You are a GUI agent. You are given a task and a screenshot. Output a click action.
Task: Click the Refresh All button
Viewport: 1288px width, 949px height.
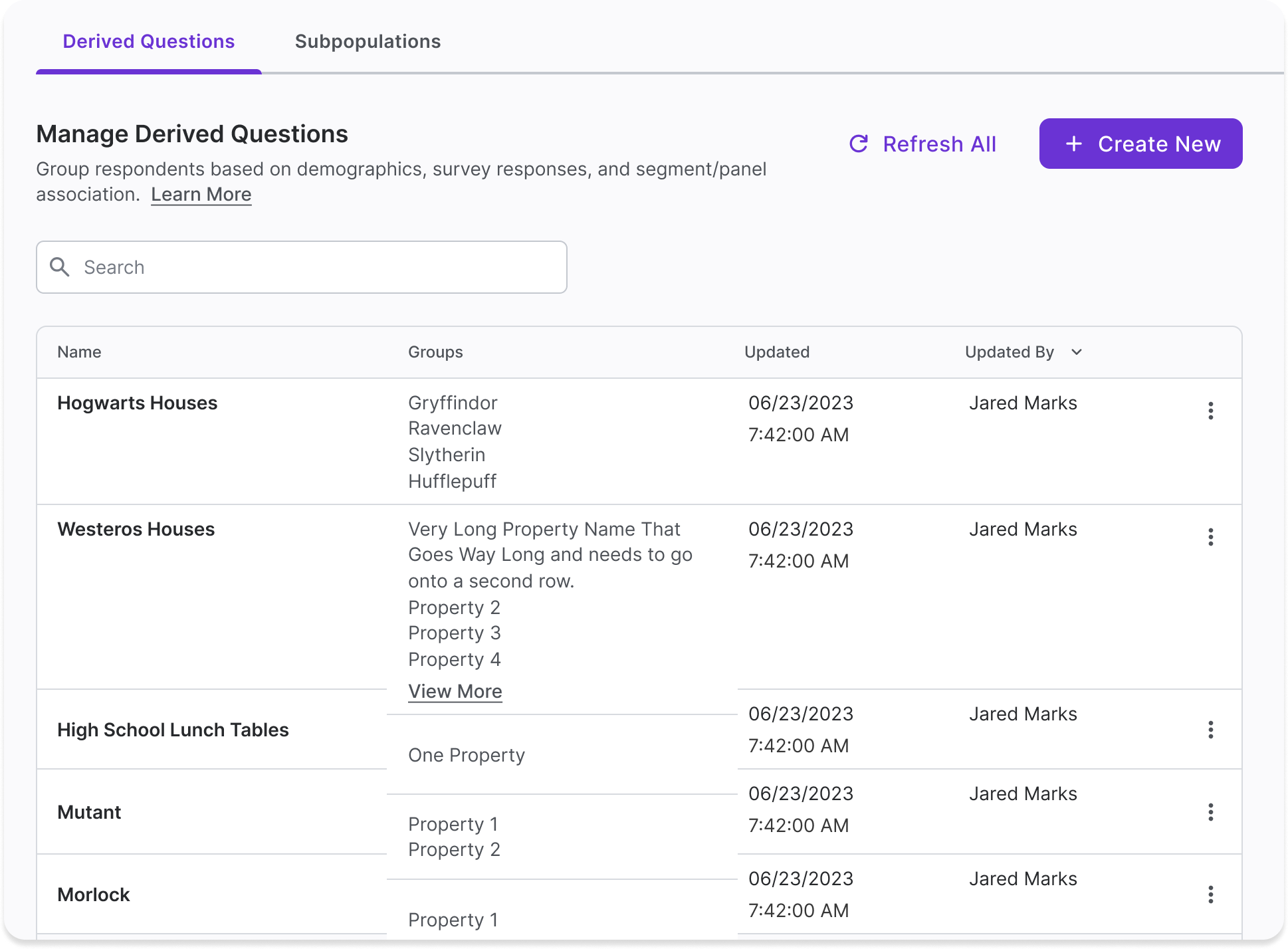922,144
